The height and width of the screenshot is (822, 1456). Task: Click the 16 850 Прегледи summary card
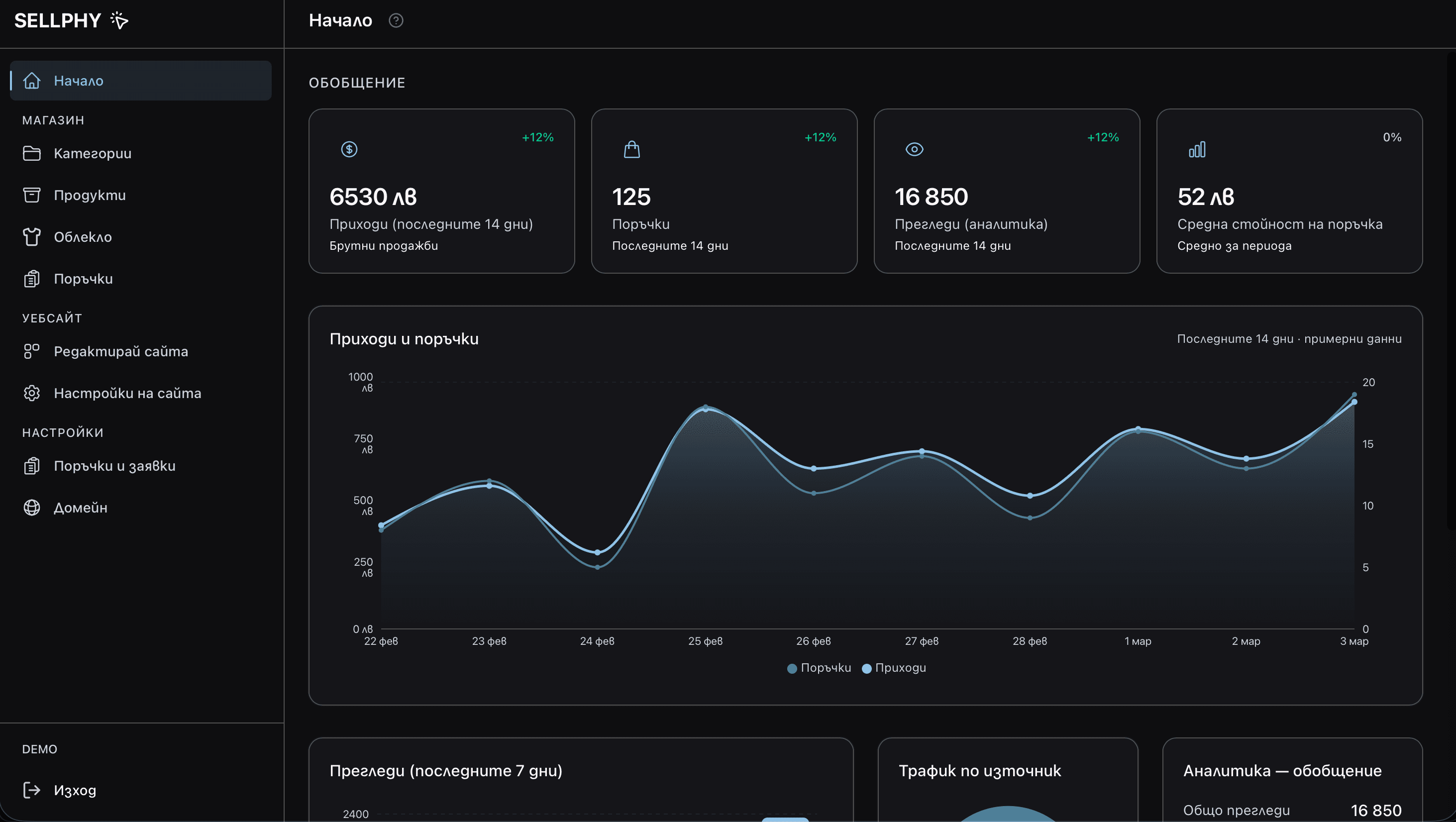tap(1006, 191)
